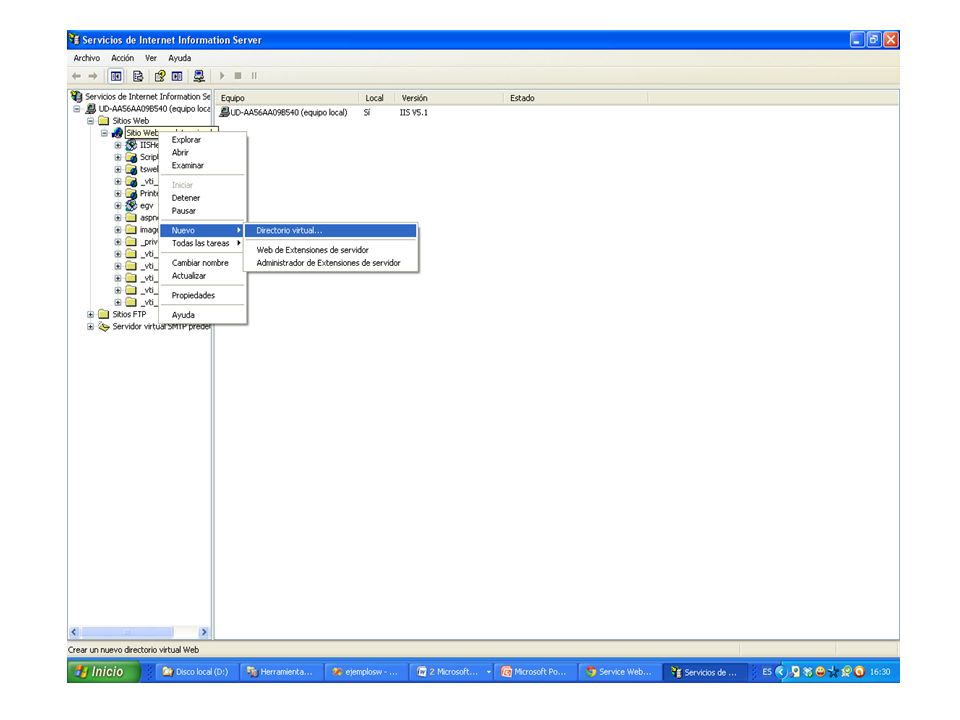Select the Sitios FTP folder icon
This screenshot has width=960, height=720.
pos(104,314)
